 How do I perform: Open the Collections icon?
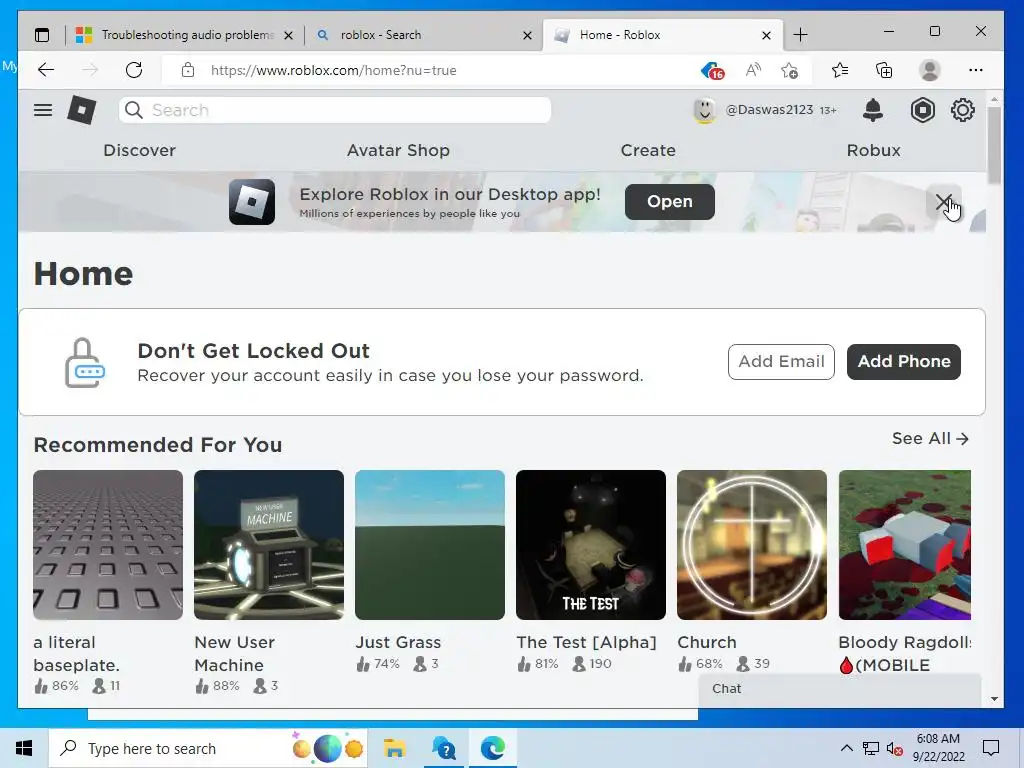click(x=884, y=70)
